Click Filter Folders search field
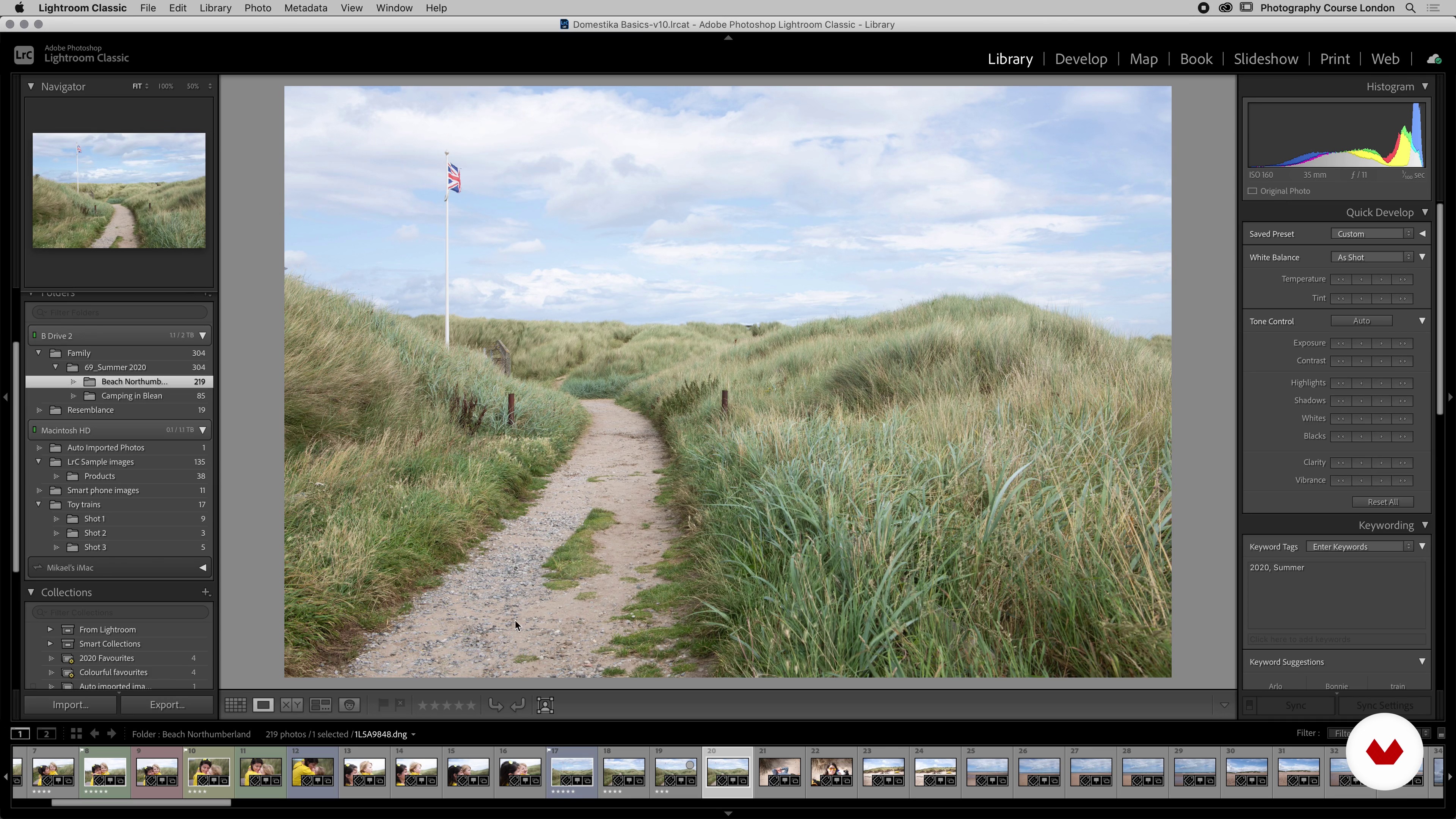Screen dimensions: 1456x819 (120, 312)
